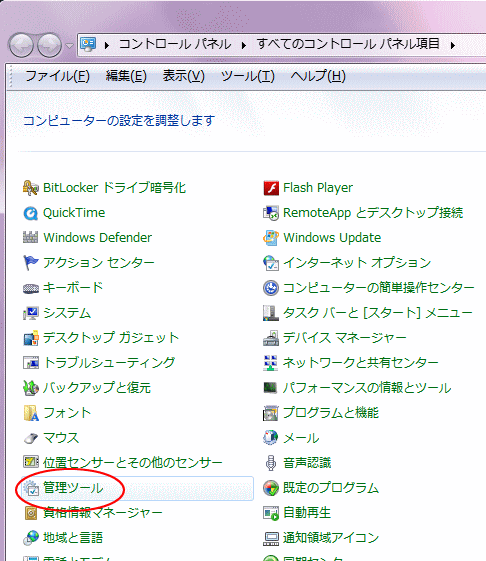This screenshot has height=561, width=486.
Task: Open the 既定のプログラム text link
Action: (x=331, y=488)
